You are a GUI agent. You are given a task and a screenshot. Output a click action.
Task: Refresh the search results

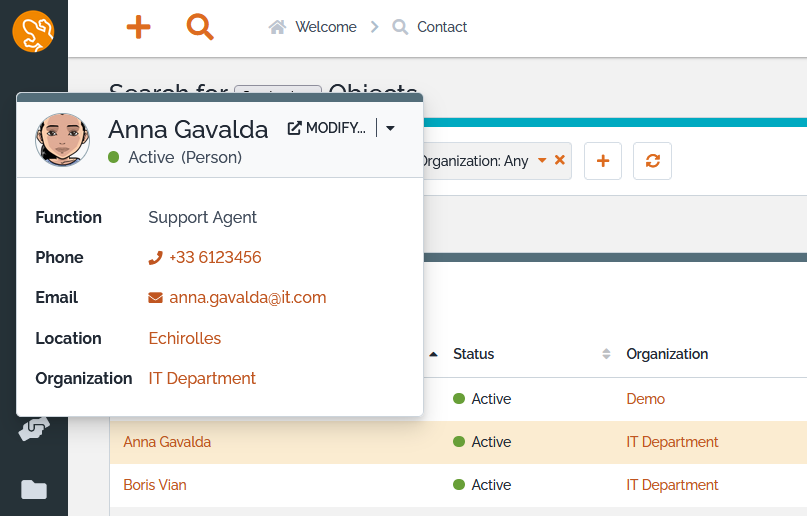coord(652,161)
